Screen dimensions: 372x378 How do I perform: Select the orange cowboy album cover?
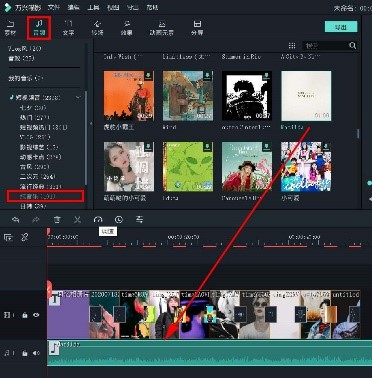click(129, 96)
